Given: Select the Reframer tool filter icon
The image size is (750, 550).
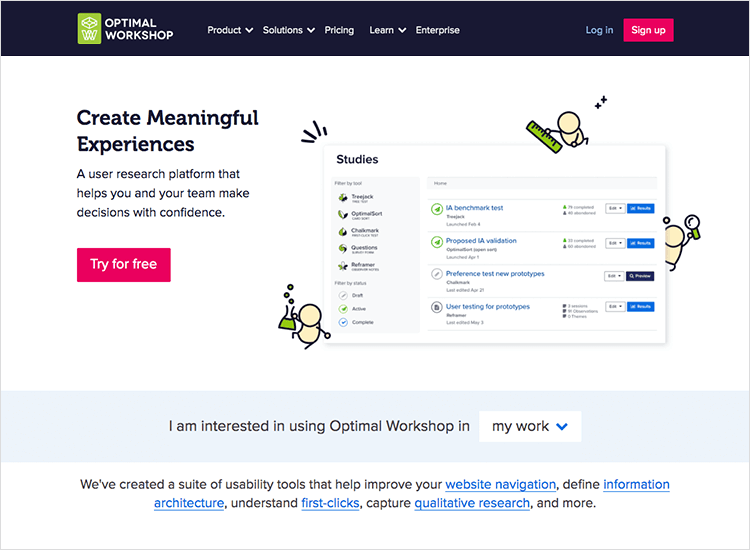Looking at the screenshot, I should click(x=343, y=266).
